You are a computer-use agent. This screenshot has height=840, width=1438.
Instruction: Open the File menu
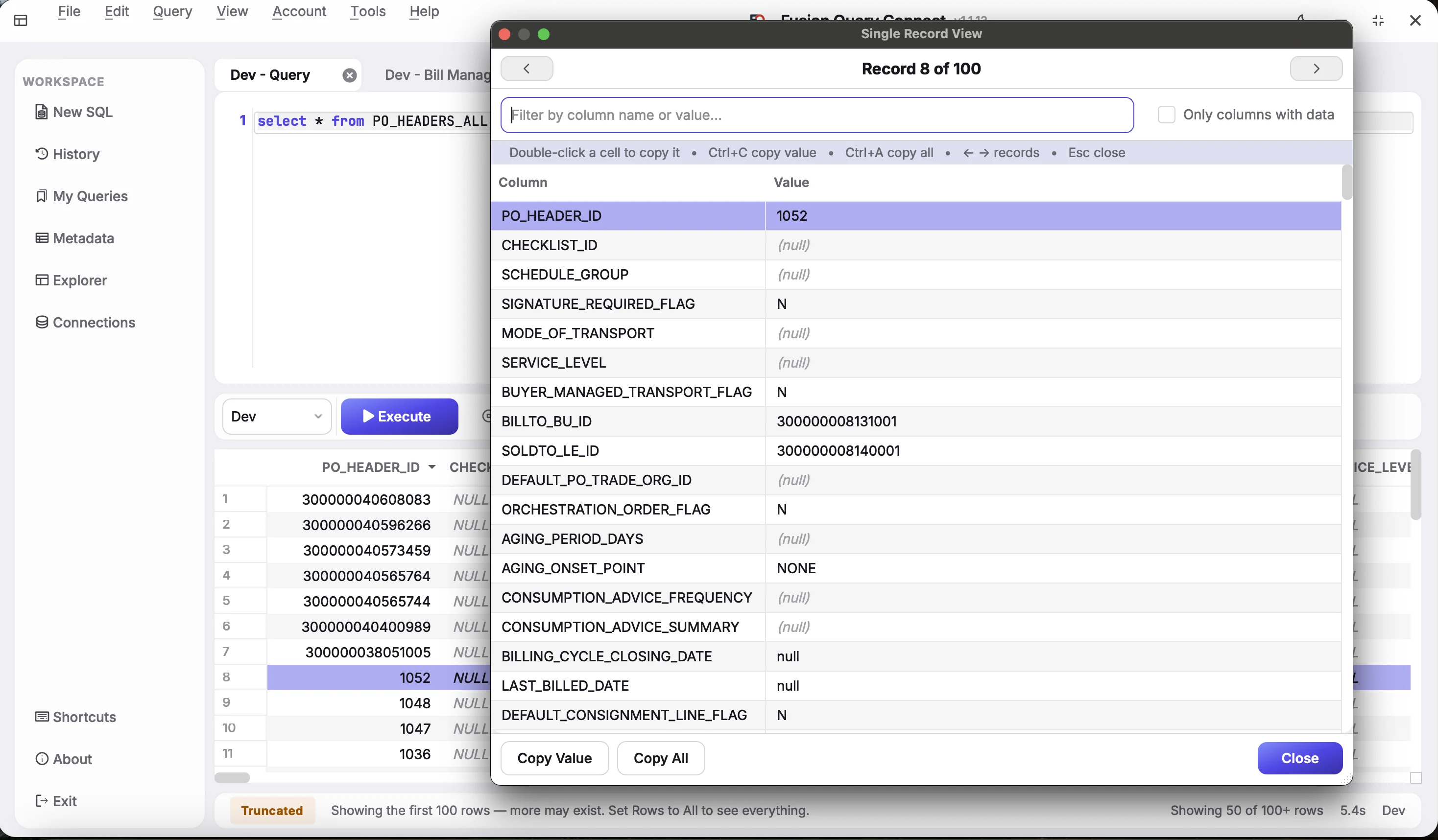click(x=69, y=11)
